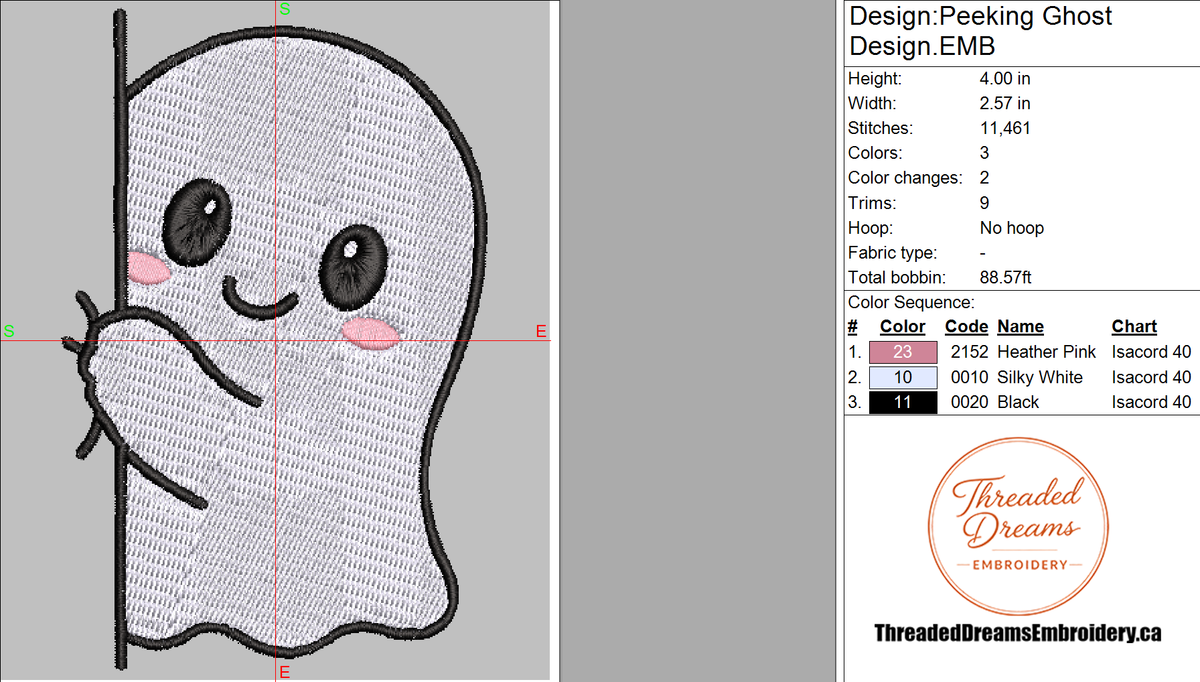
Task: Click the 'Design:Peeking Ghost' title
Action: tap(980, 17)
